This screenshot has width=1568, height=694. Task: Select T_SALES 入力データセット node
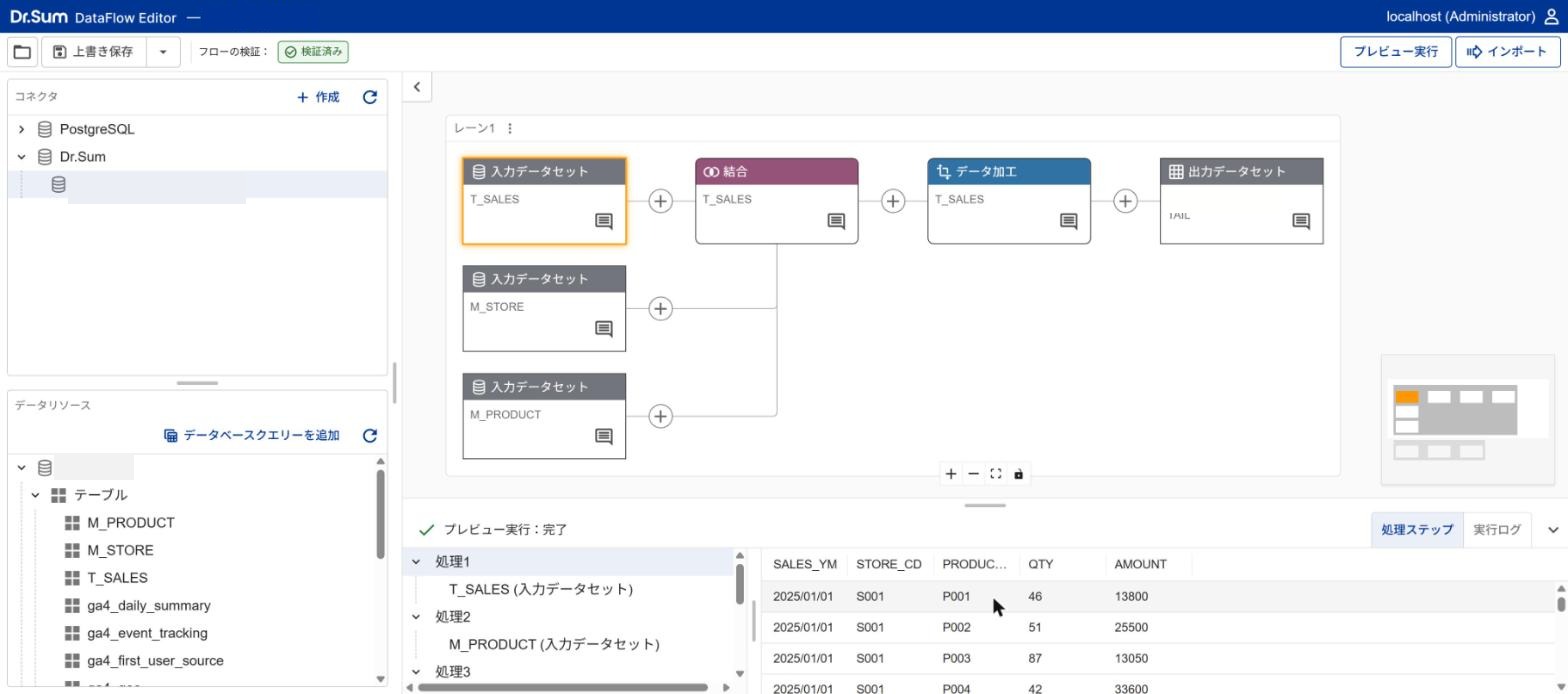(x=544, y=201)
